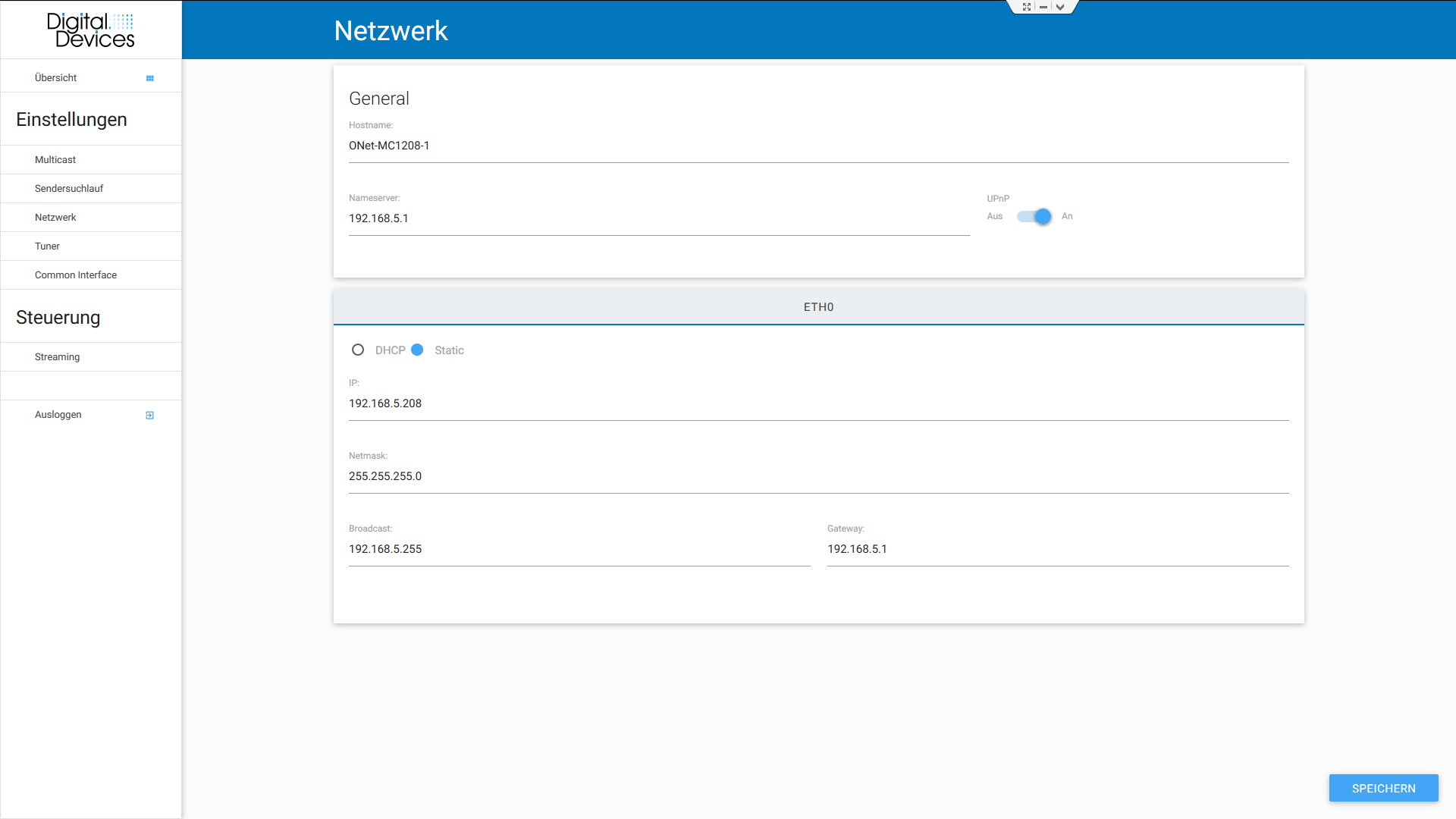Click the Digital Devices logo
This screenshot has height=819, width=1456.
point(90,30)
